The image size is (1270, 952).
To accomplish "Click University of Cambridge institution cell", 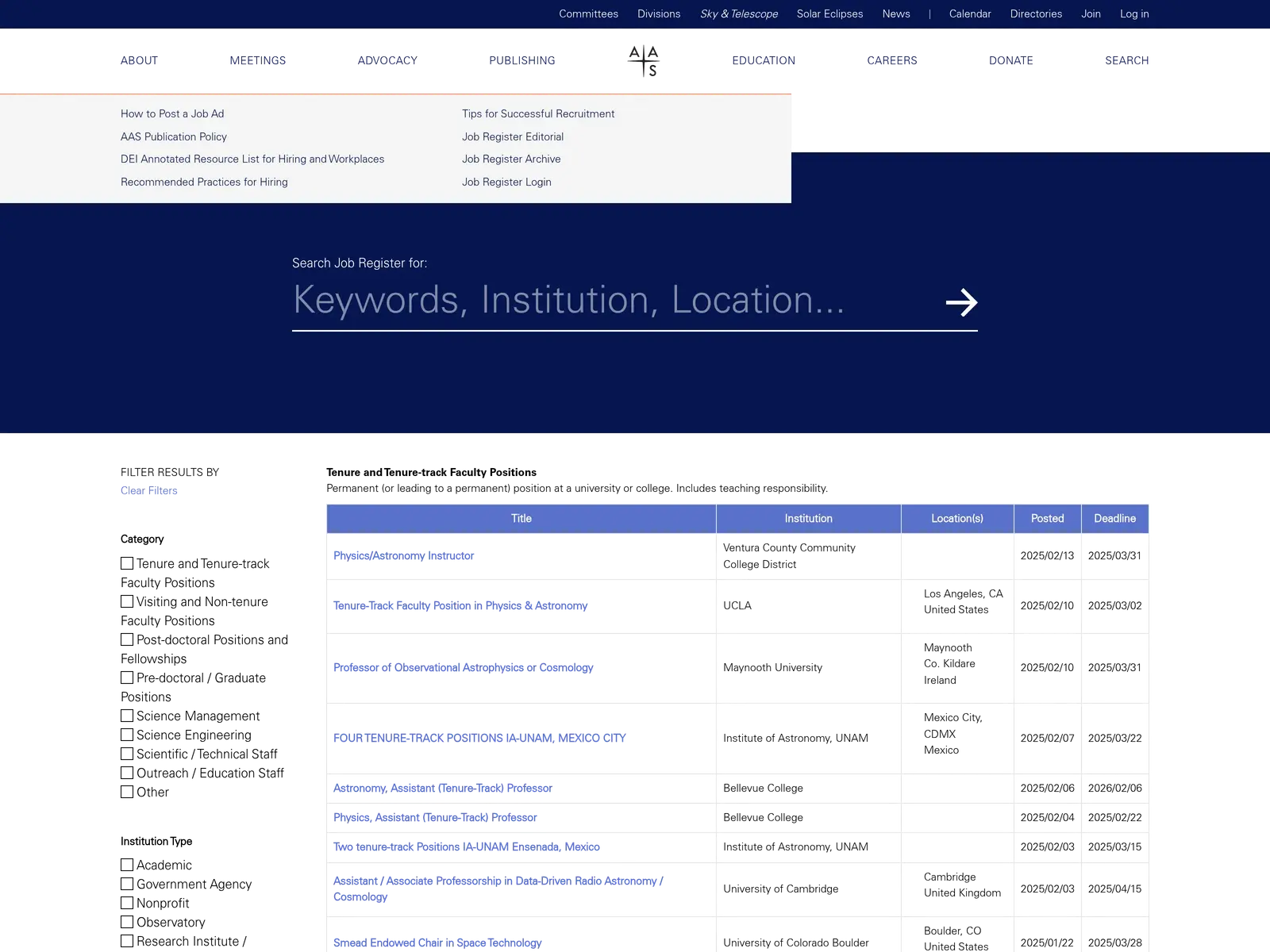I will (x=809, y=889).
